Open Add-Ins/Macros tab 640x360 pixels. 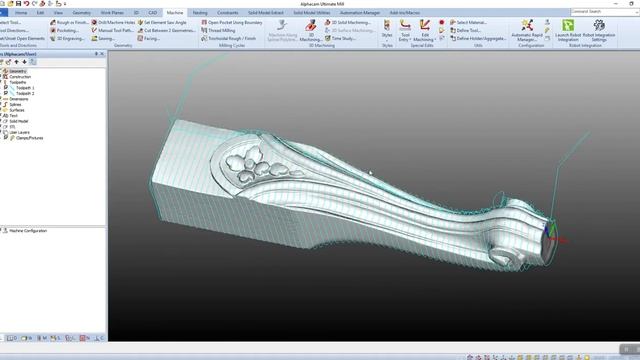tap(404, 13)
